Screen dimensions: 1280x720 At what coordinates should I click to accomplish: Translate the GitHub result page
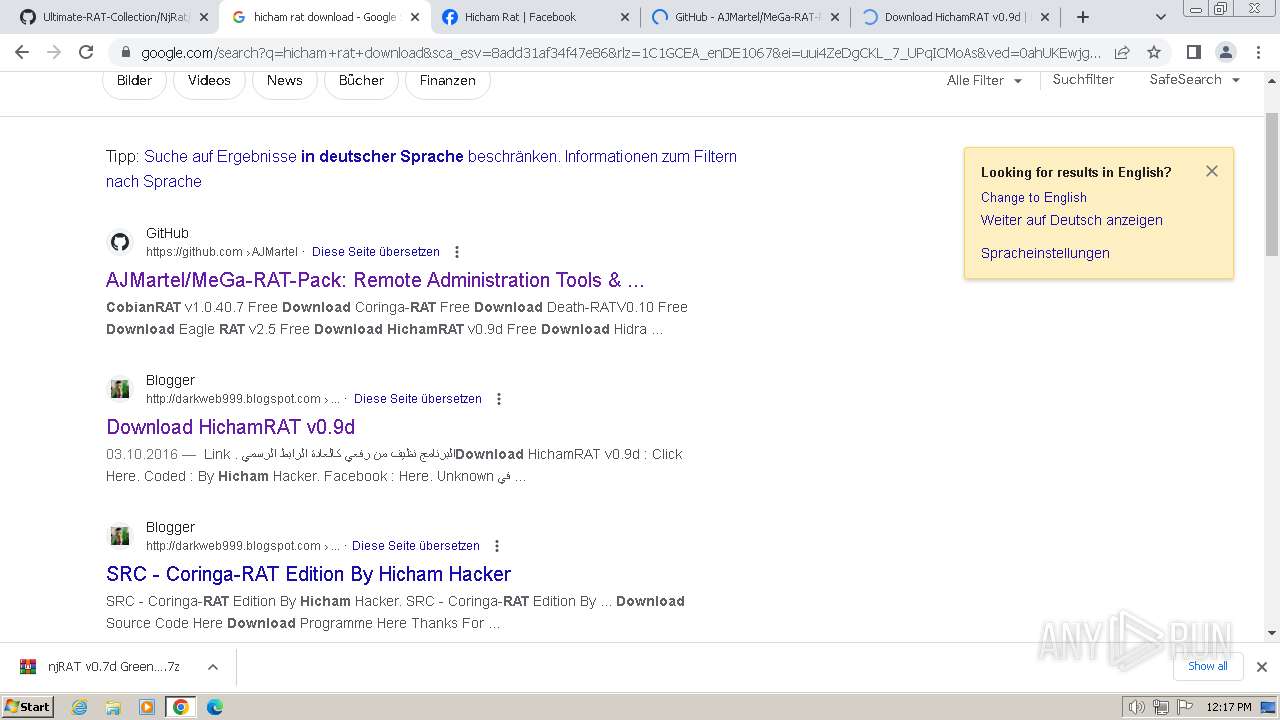click(x=376, y=252)
